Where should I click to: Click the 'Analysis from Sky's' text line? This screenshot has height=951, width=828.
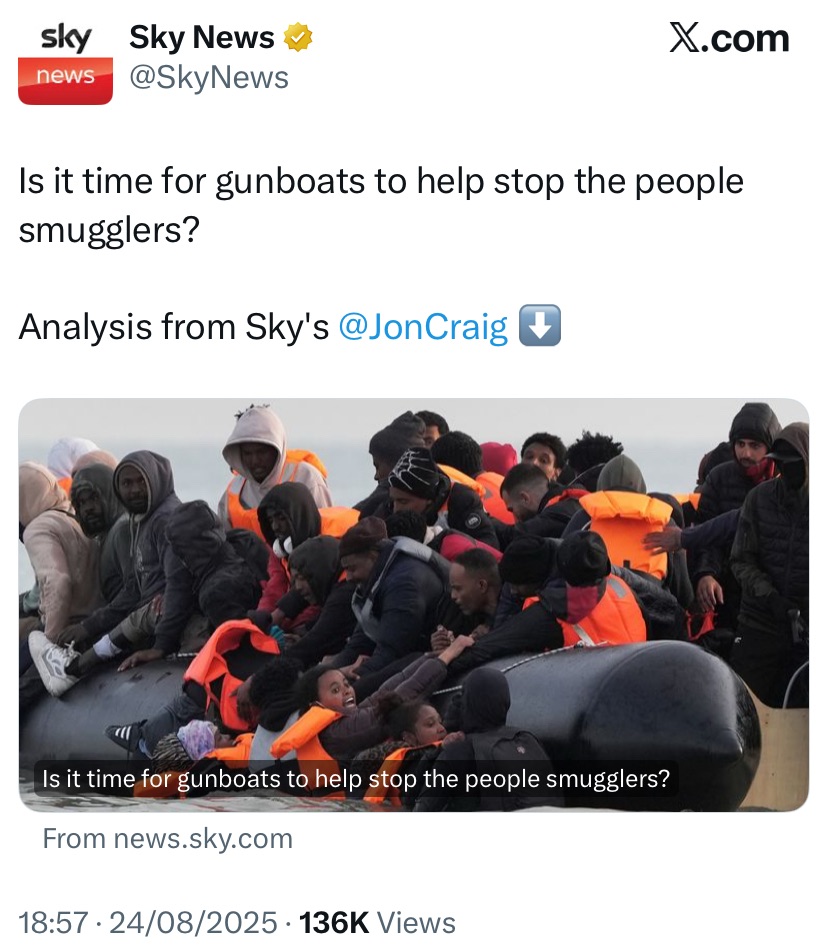pos(173,326)
